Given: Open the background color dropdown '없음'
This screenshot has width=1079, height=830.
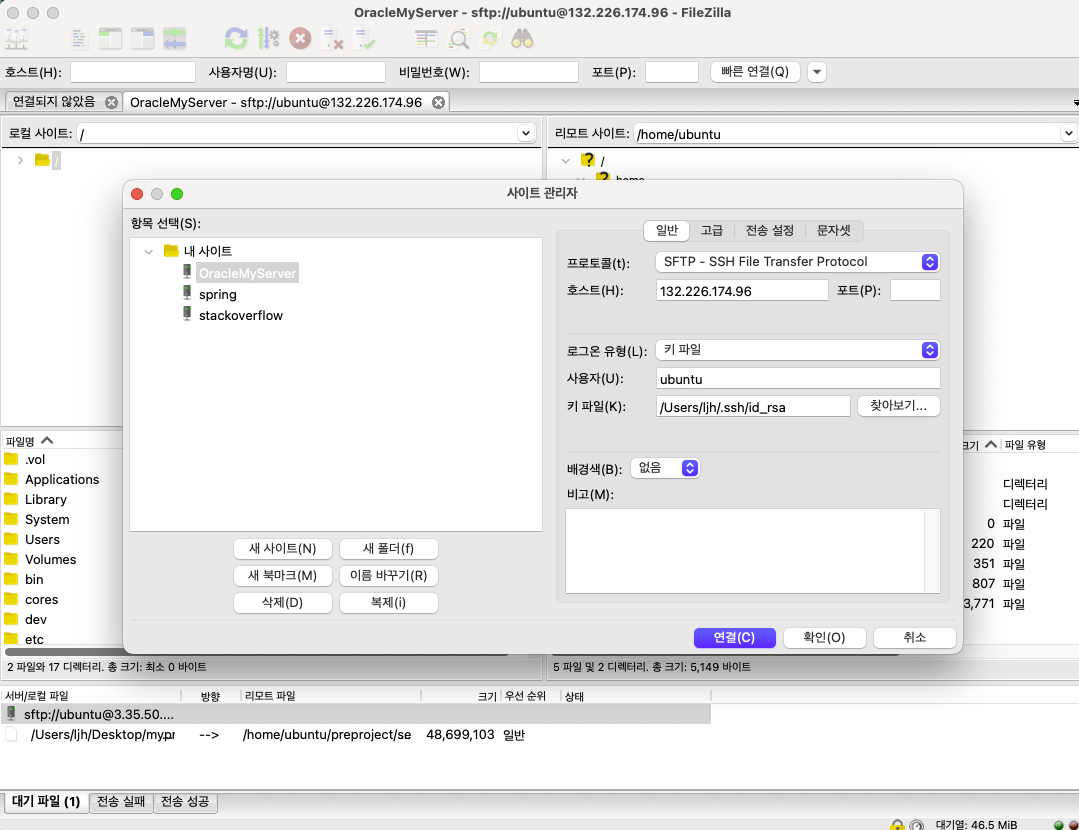Looking at the screenshot, I should pyautogui.click(x=665, y=468).
